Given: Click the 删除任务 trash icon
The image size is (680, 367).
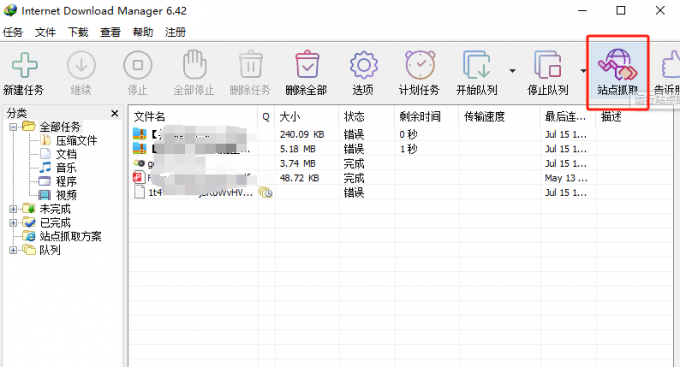Looking at the screenshot, I should tap(251, 64).
